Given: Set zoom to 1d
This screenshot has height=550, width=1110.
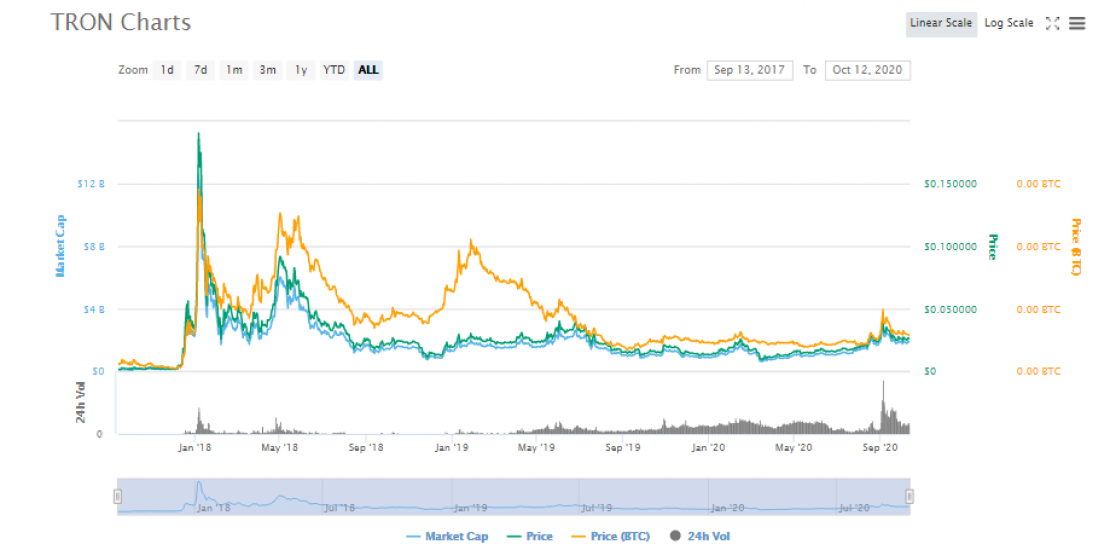Looking at the screenshot, I should pos(167,70).
